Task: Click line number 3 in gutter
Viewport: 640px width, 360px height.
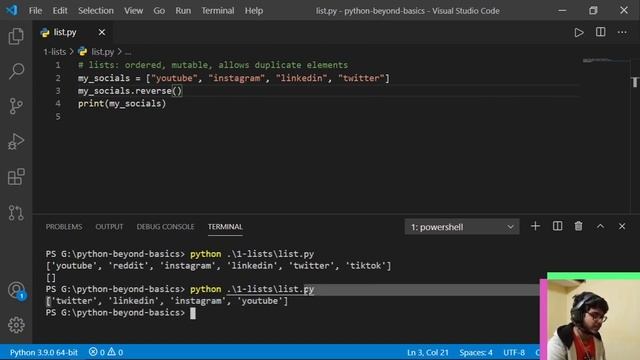Action: (x=58, y=91)
